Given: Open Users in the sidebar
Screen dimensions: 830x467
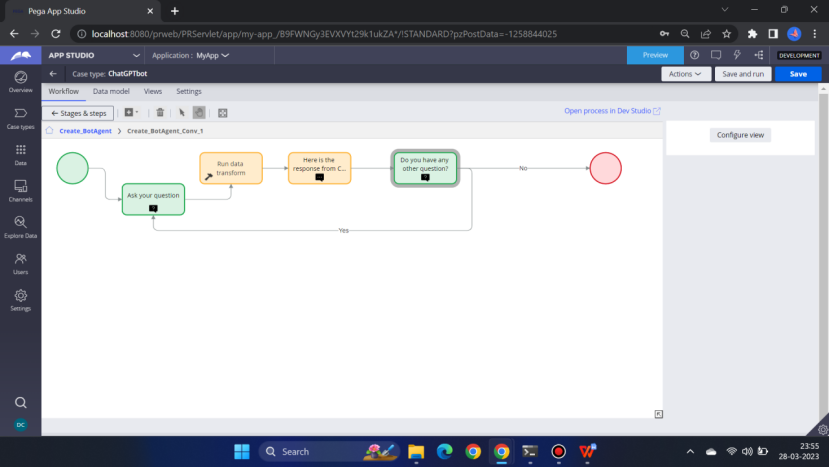Looking at the screenshot, I should pos(21,264).
